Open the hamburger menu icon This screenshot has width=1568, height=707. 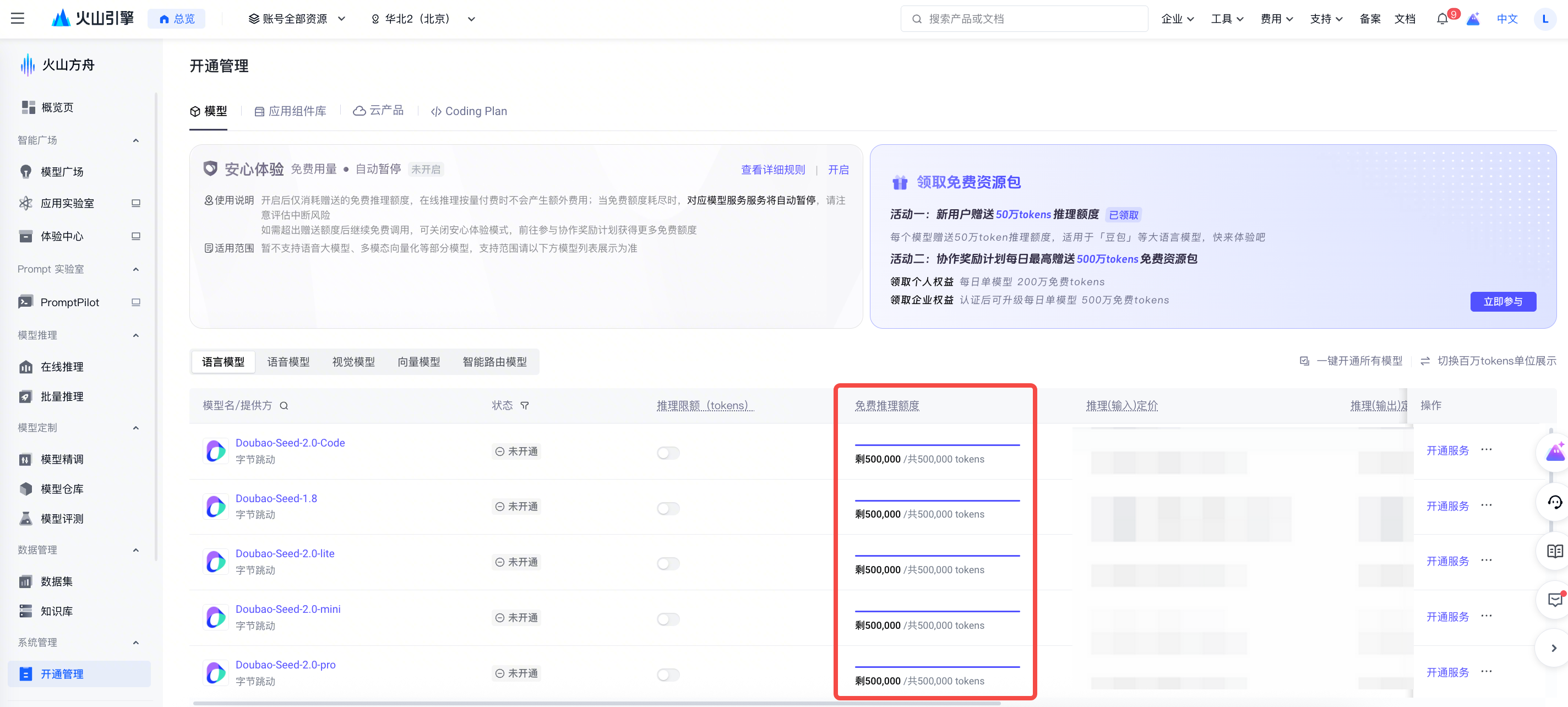18,19
